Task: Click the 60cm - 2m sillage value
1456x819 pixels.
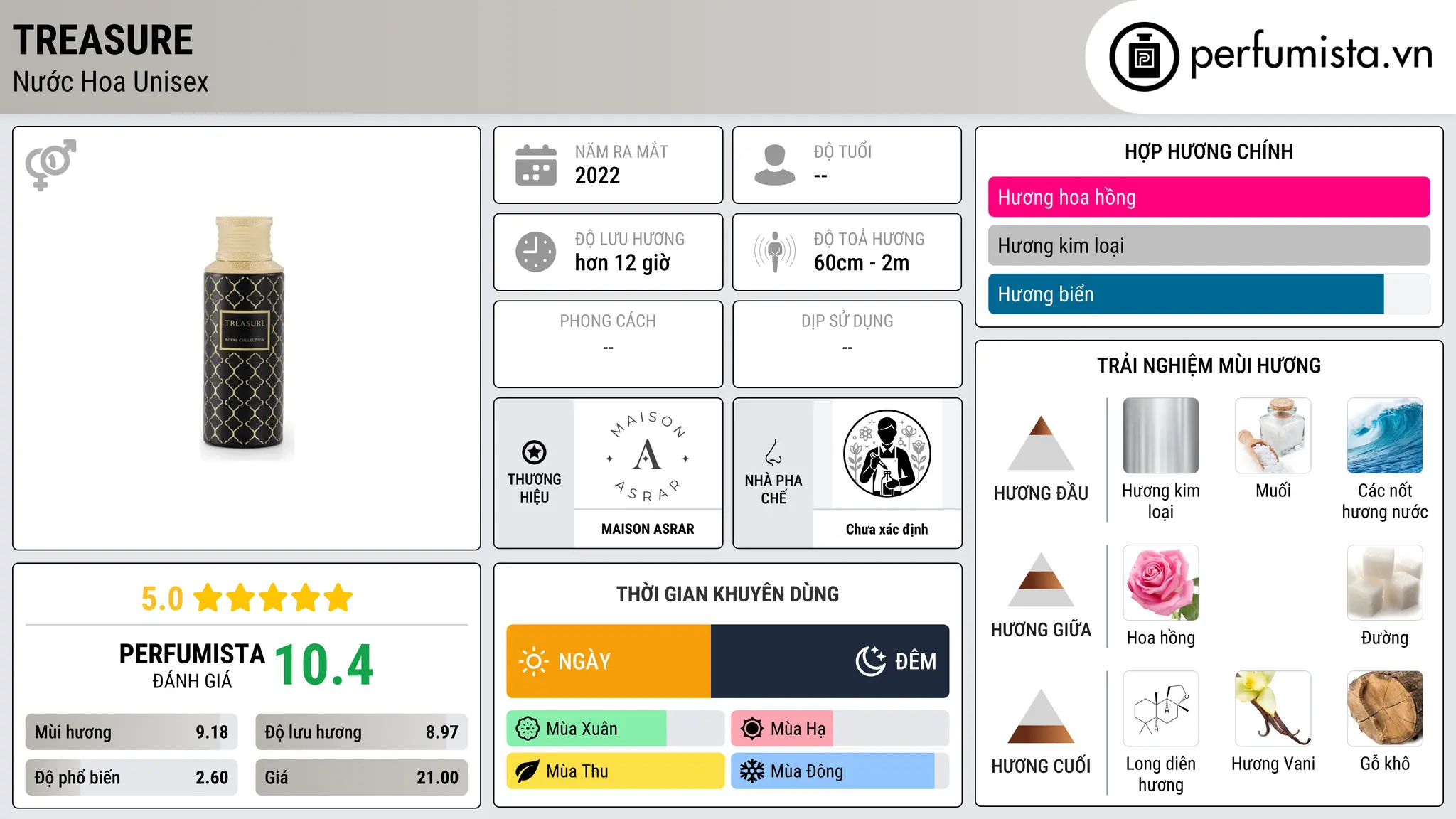Action: pyautogui.click(x=862, y=263)
